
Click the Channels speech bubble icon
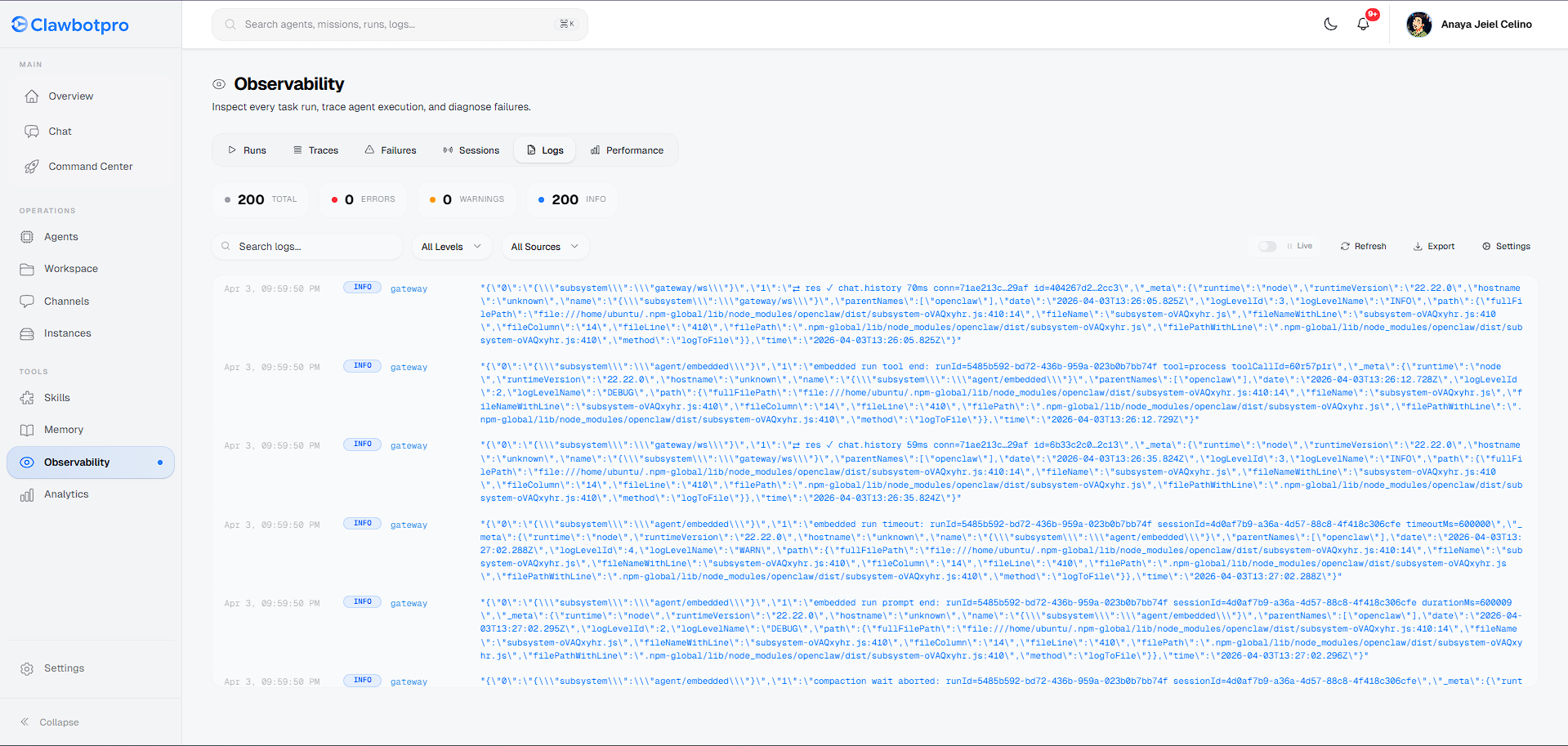(x=27, y=302)
